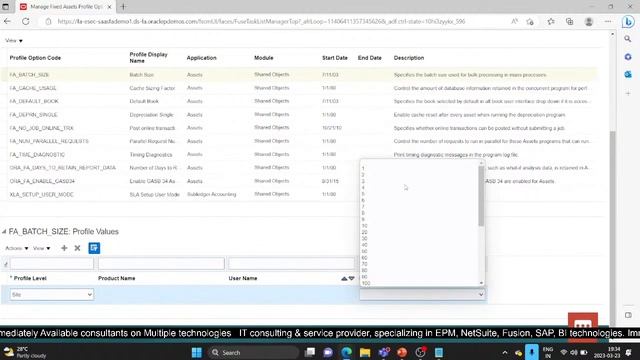Show hidden system tray icons
This screenshot has width=640, height=360.
click(x=505, y=353)
